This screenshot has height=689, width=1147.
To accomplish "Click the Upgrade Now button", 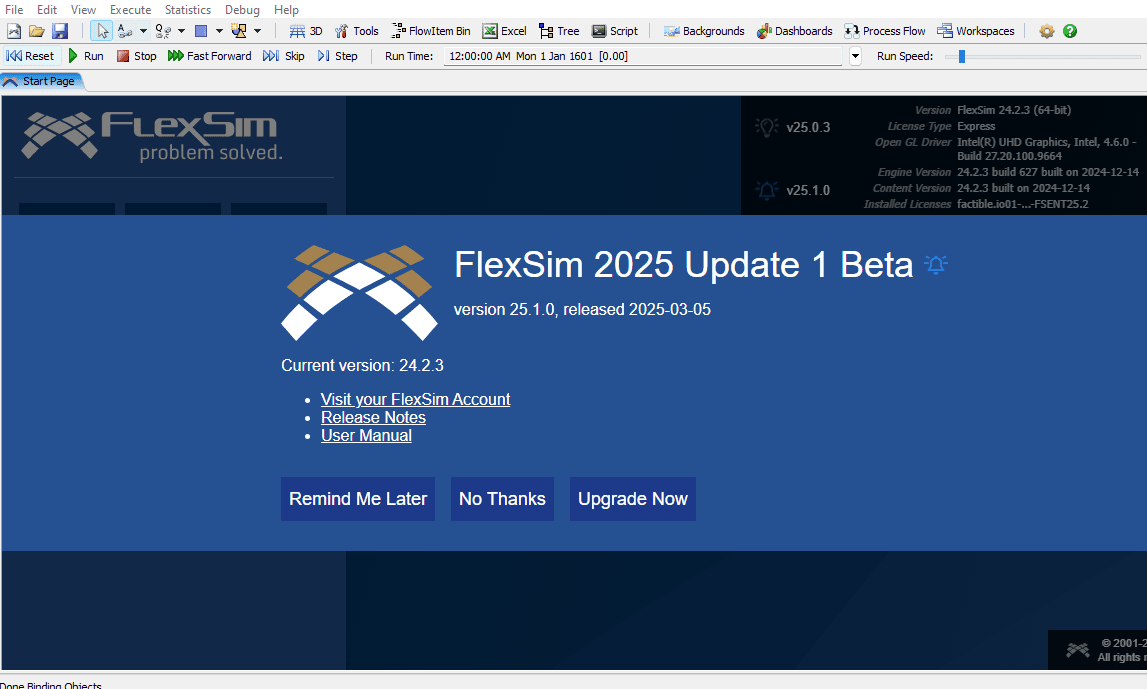I will (633, 499).
